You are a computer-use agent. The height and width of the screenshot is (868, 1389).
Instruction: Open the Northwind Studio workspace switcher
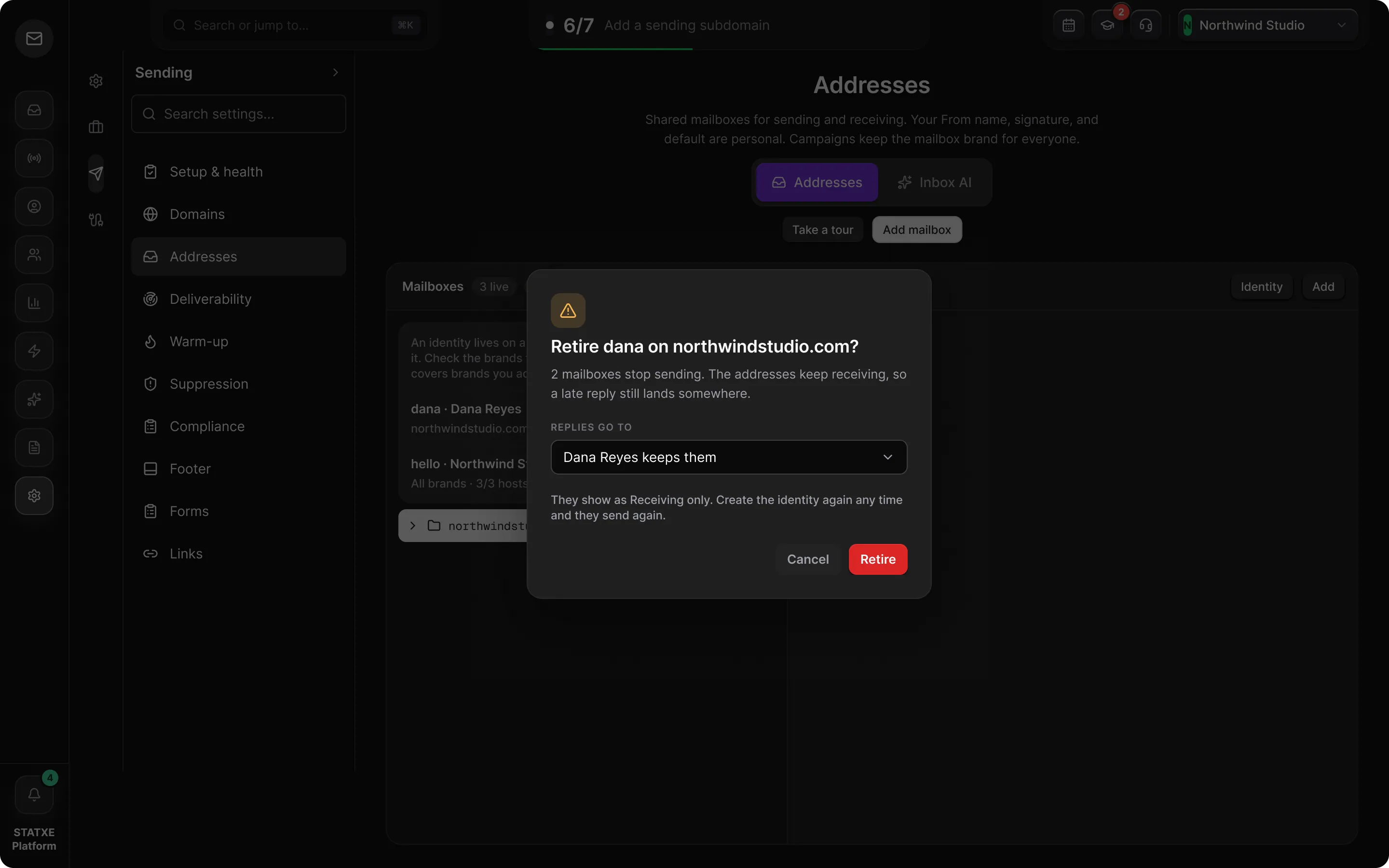tap(1267, 25)
